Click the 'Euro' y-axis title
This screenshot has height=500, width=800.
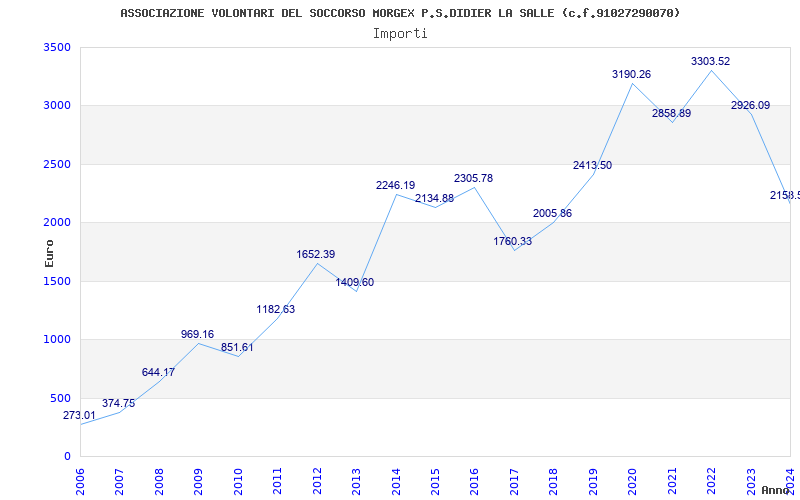(49, 254)
